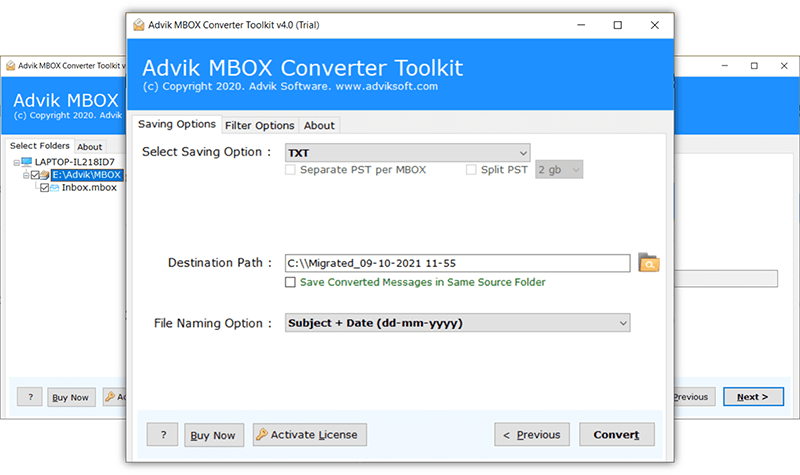Click the mail icon beside Inbox.mbox
Viewport: 800px width, 475px height.
point(55,188)
